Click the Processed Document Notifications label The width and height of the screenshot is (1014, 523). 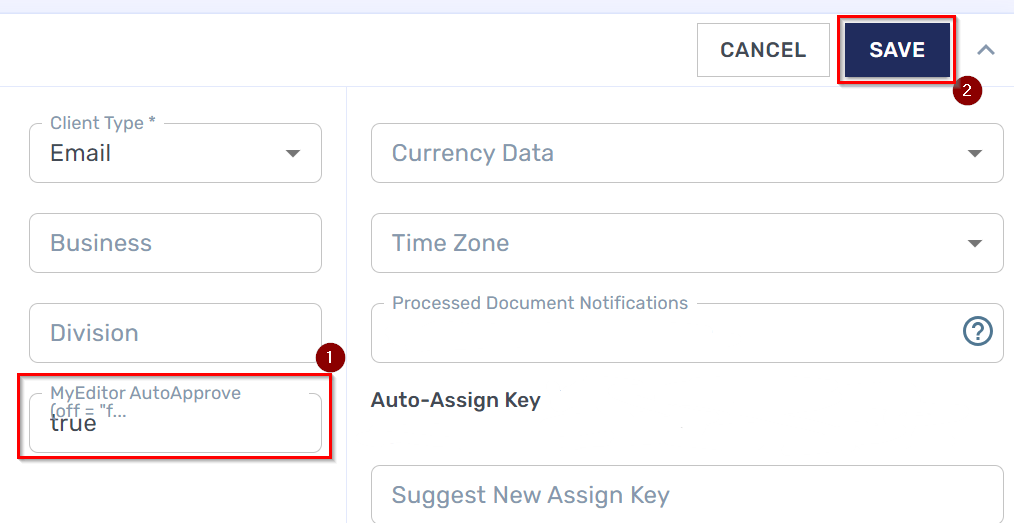[x=540, y=303]
